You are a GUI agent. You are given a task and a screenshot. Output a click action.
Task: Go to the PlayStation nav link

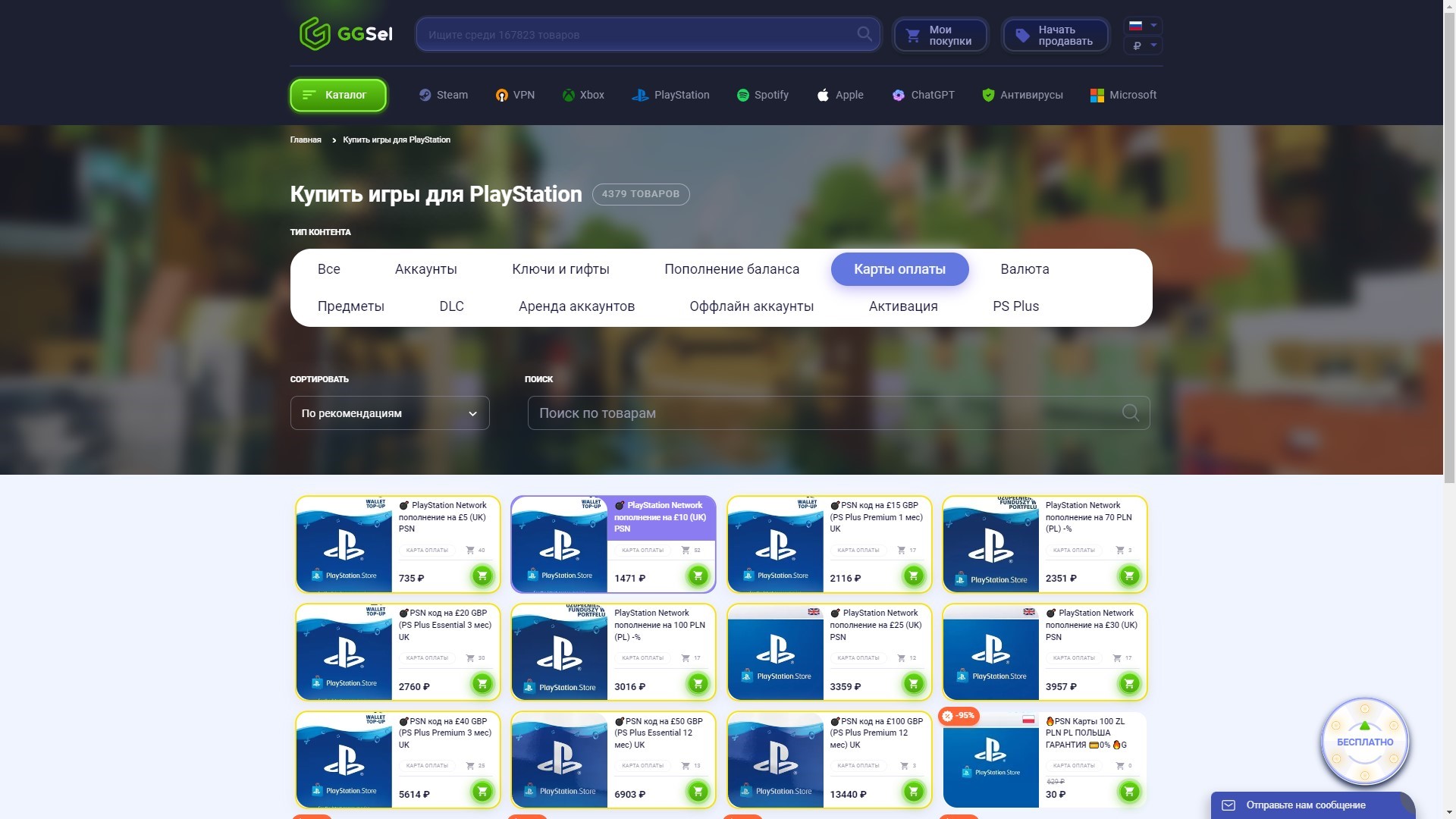[671, 95]
